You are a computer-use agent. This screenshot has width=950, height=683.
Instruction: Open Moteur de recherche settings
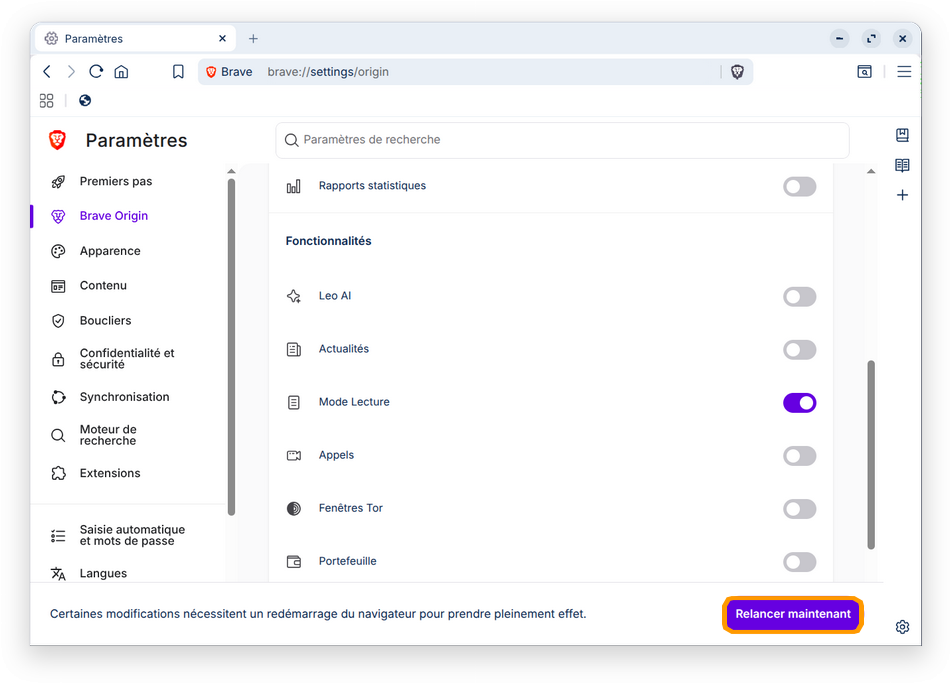108,435
